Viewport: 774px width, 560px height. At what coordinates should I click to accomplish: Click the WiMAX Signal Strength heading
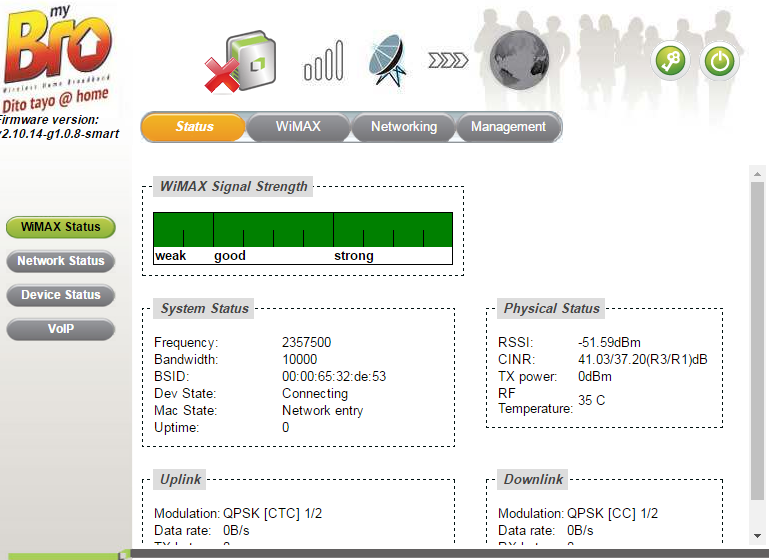[233, 187]
